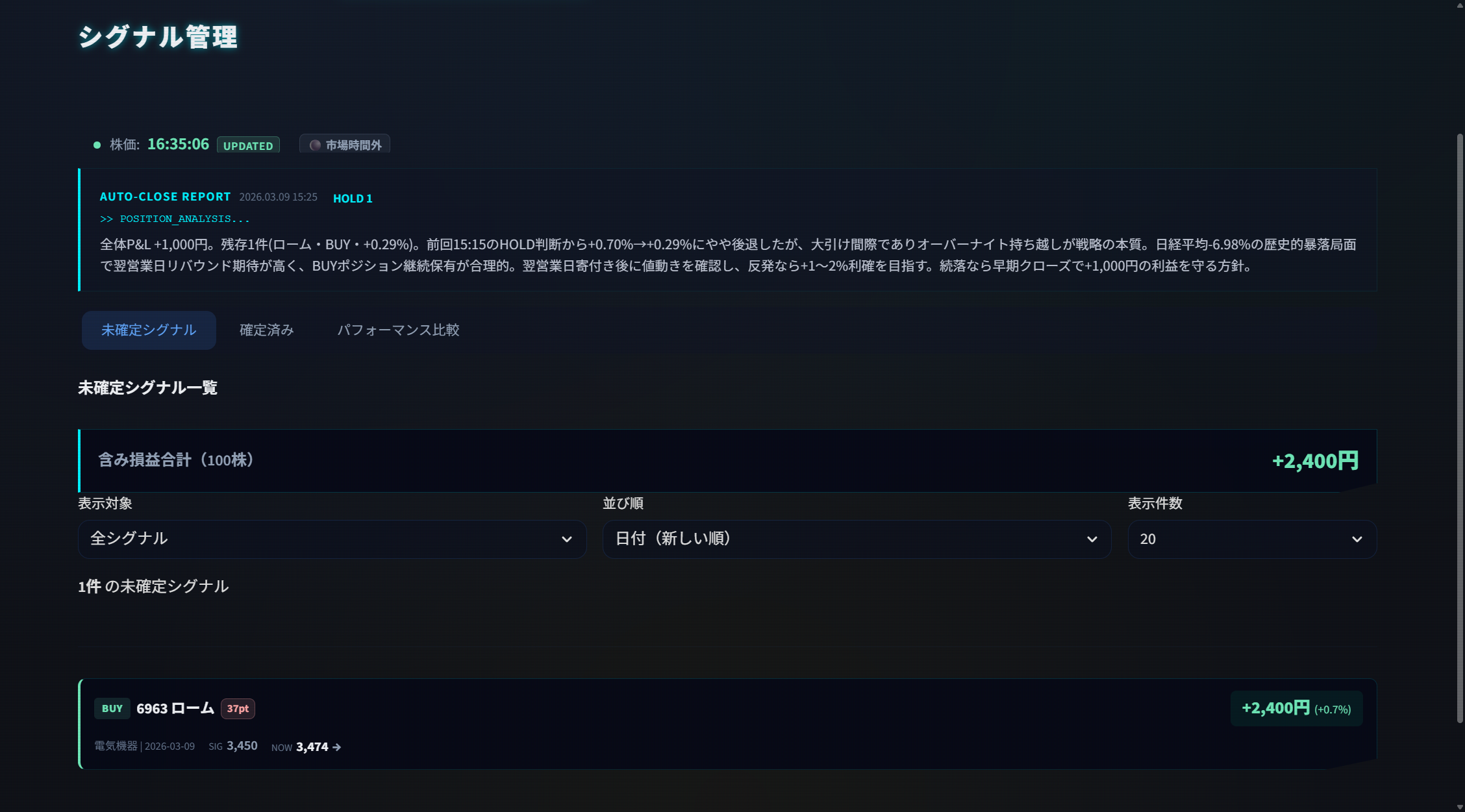Click the +2,400円 total unrealized profit value

click(1314, 461)
